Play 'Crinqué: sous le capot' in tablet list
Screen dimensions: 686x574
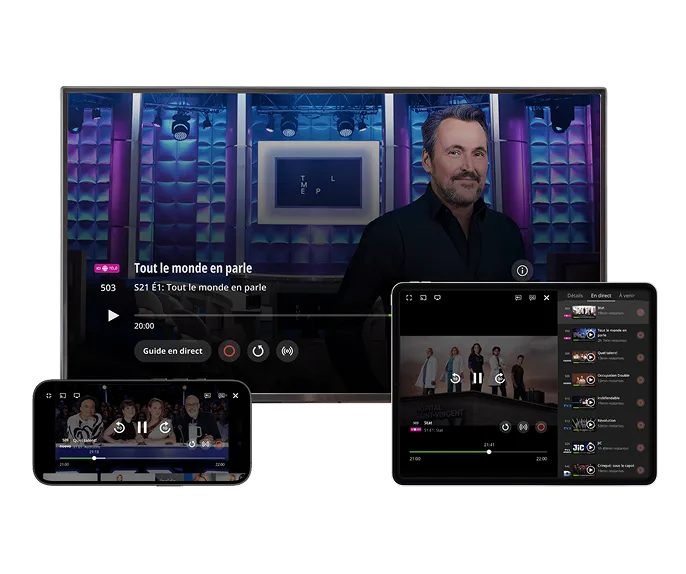click(x=590, y=470)
